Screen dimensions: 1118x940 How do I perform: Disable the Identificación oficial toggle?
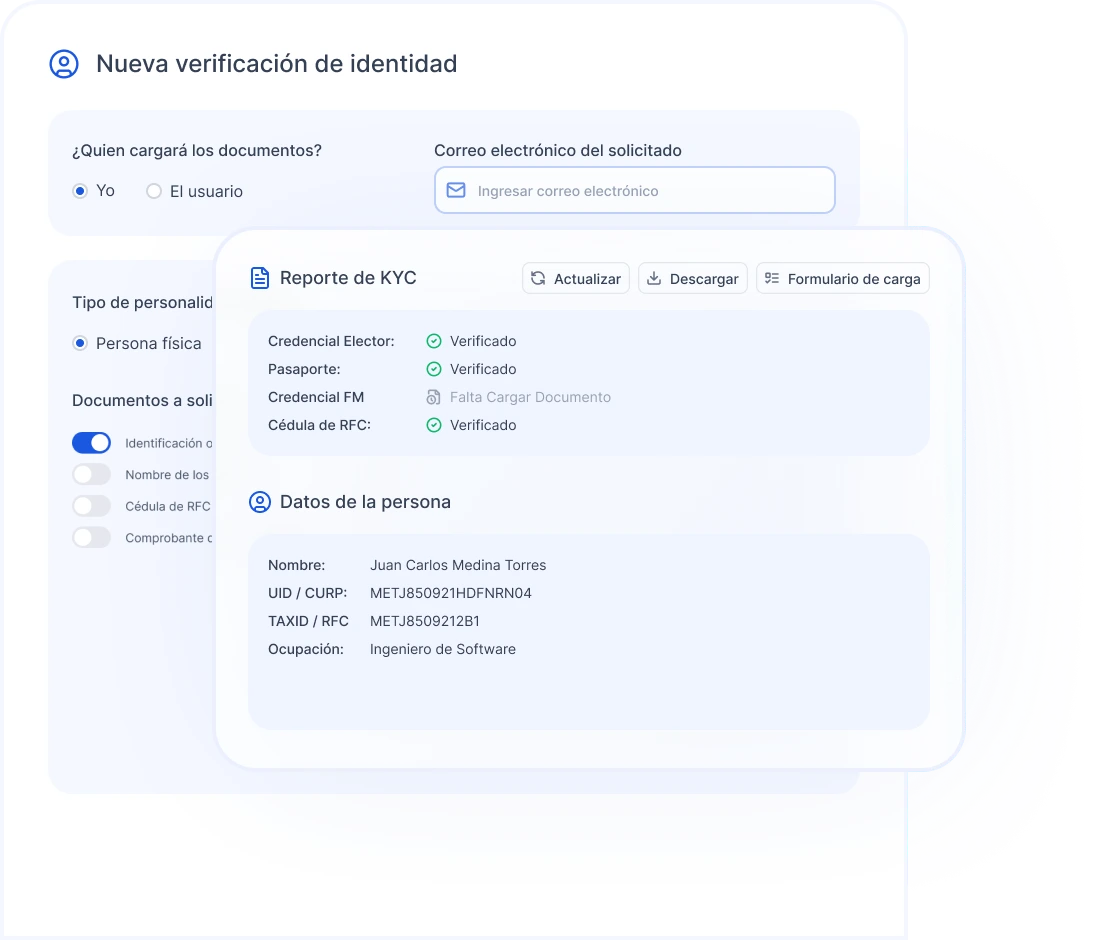[x=91, y=442]
